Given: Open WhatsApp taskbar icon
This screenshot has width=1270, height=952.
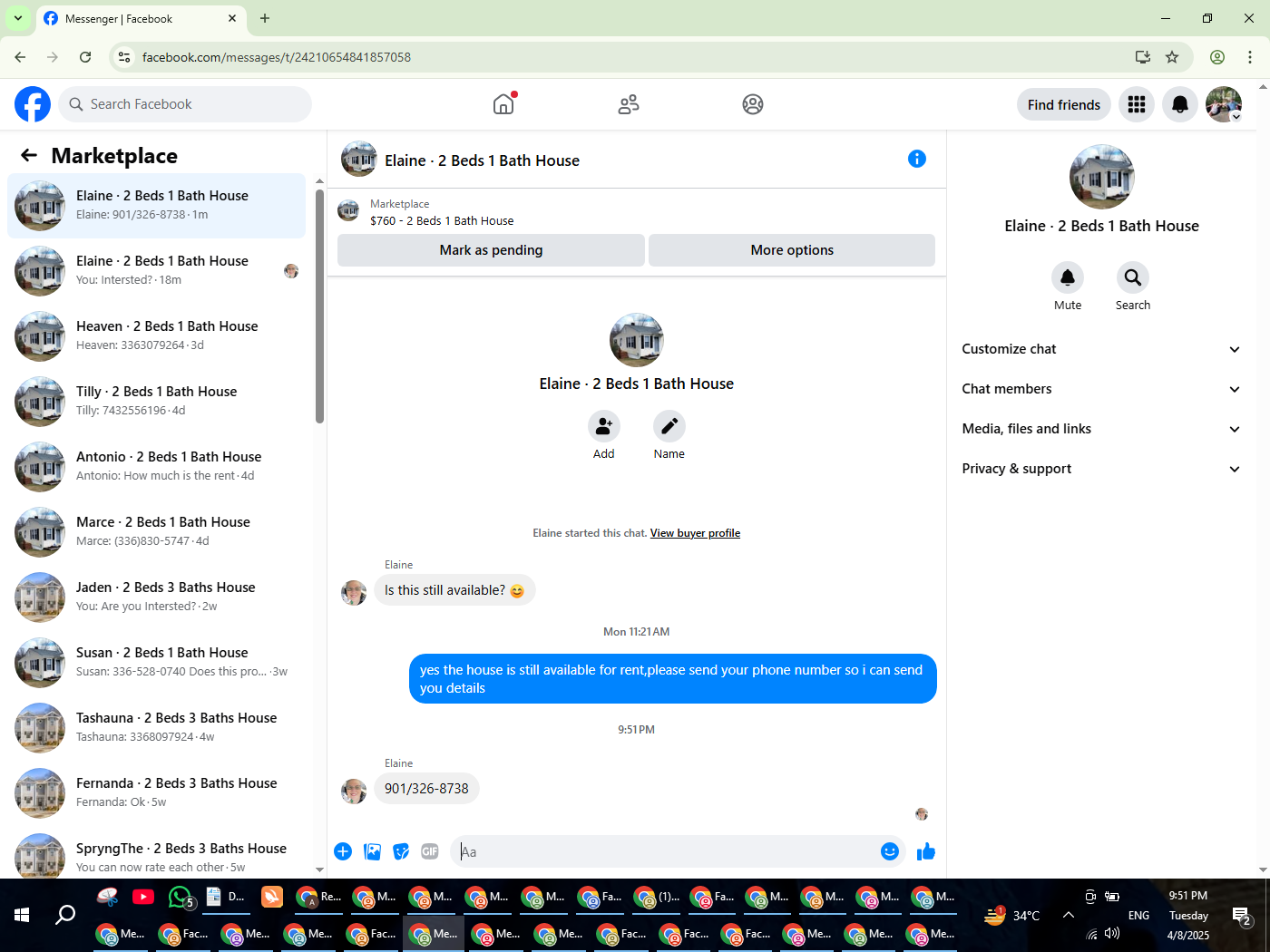Looking at the screenshot, I should coord(180,898).
